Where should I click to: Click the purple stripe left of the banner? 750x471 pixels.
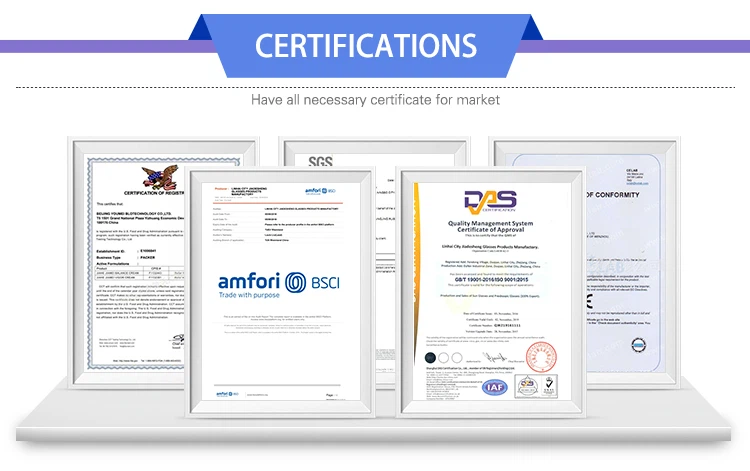(x=100, y=45)
